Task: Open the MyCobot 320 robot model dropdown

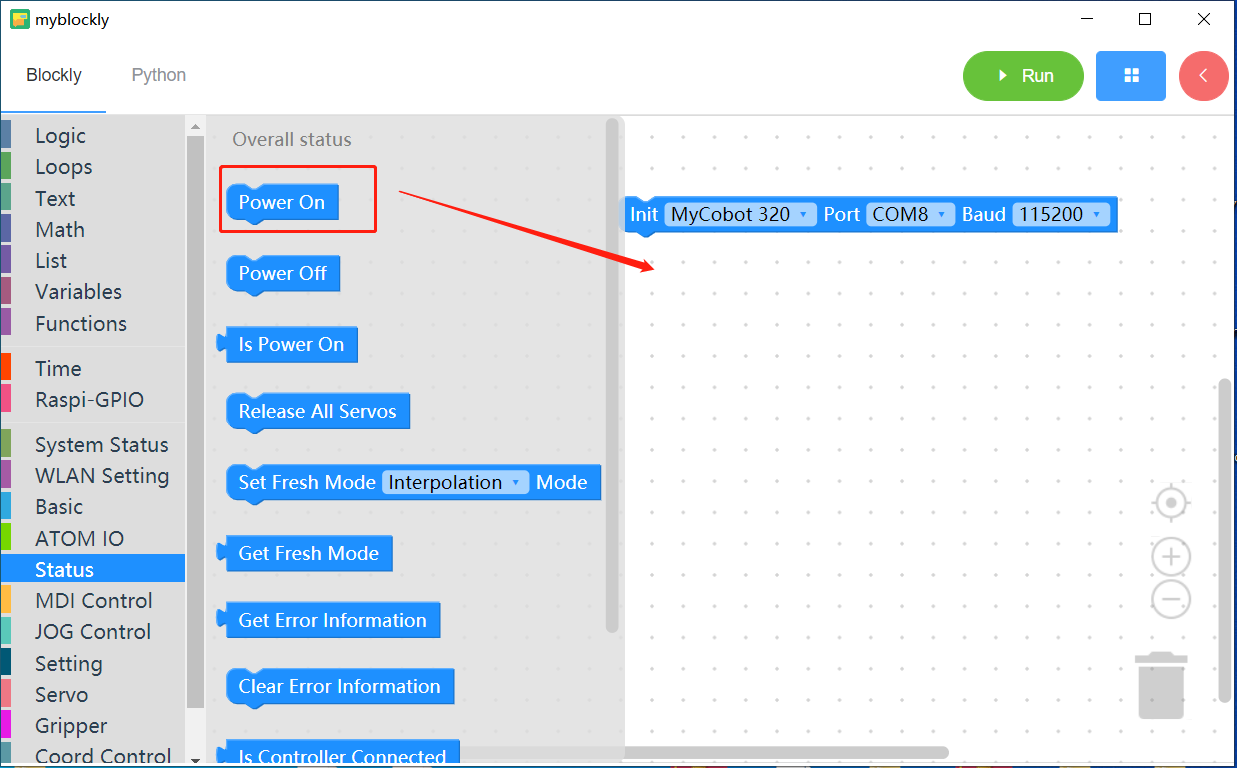Action: (740, 214)
